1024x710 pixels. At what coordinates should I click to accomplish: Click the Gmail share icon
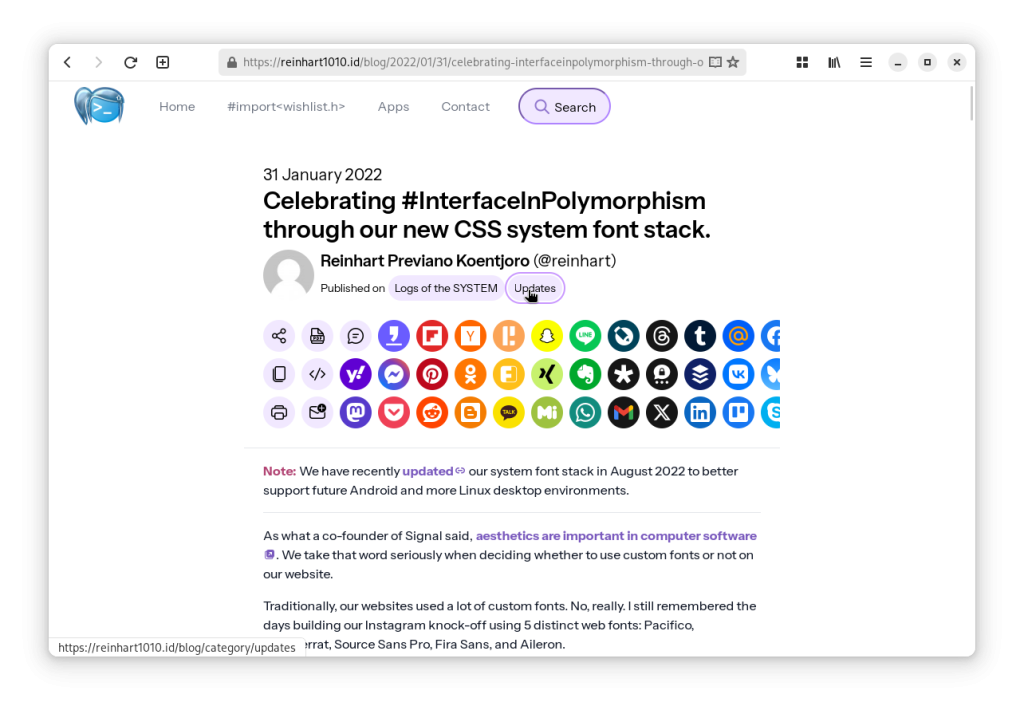[623, 412]
